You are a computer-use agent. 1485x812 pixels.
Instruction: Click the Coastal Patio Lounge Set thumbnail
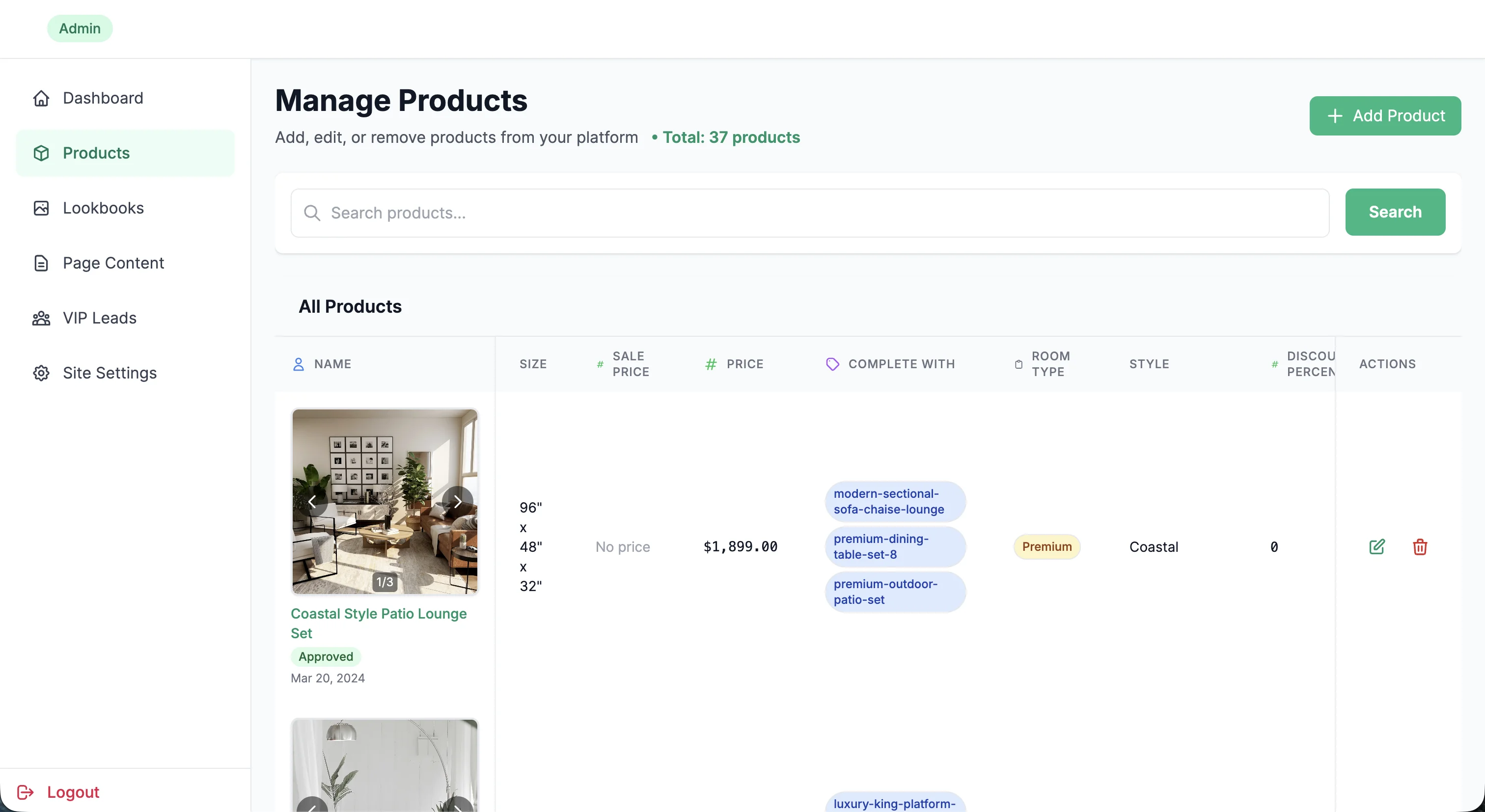point(385,501)
